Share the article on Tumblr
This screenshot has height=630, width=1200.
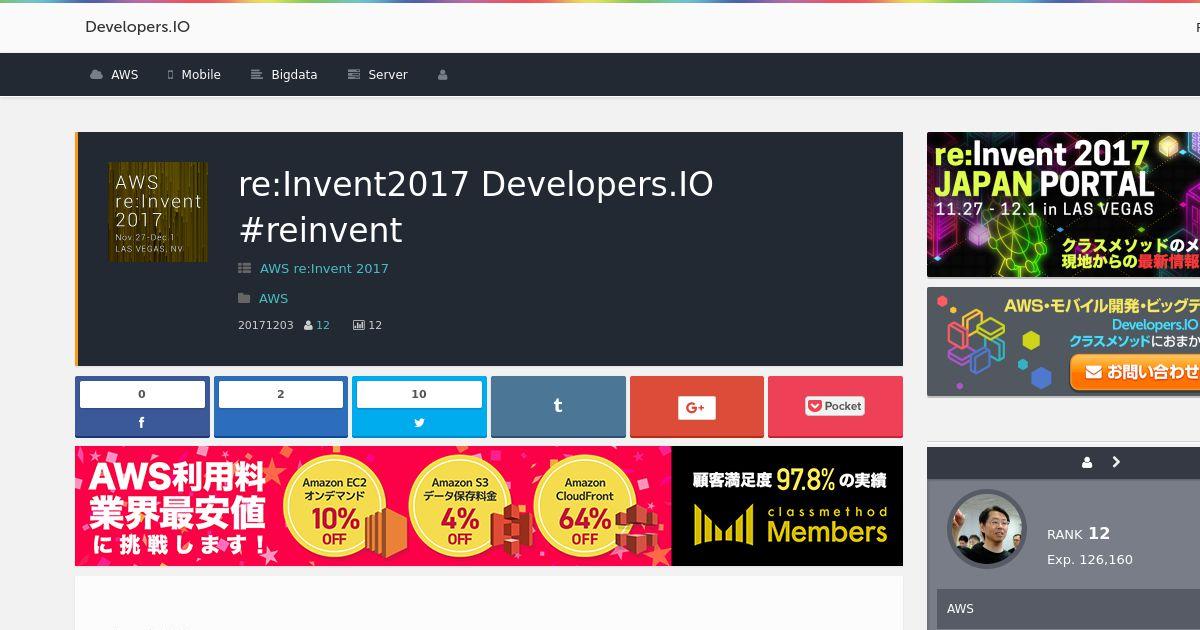pos(558,407)
